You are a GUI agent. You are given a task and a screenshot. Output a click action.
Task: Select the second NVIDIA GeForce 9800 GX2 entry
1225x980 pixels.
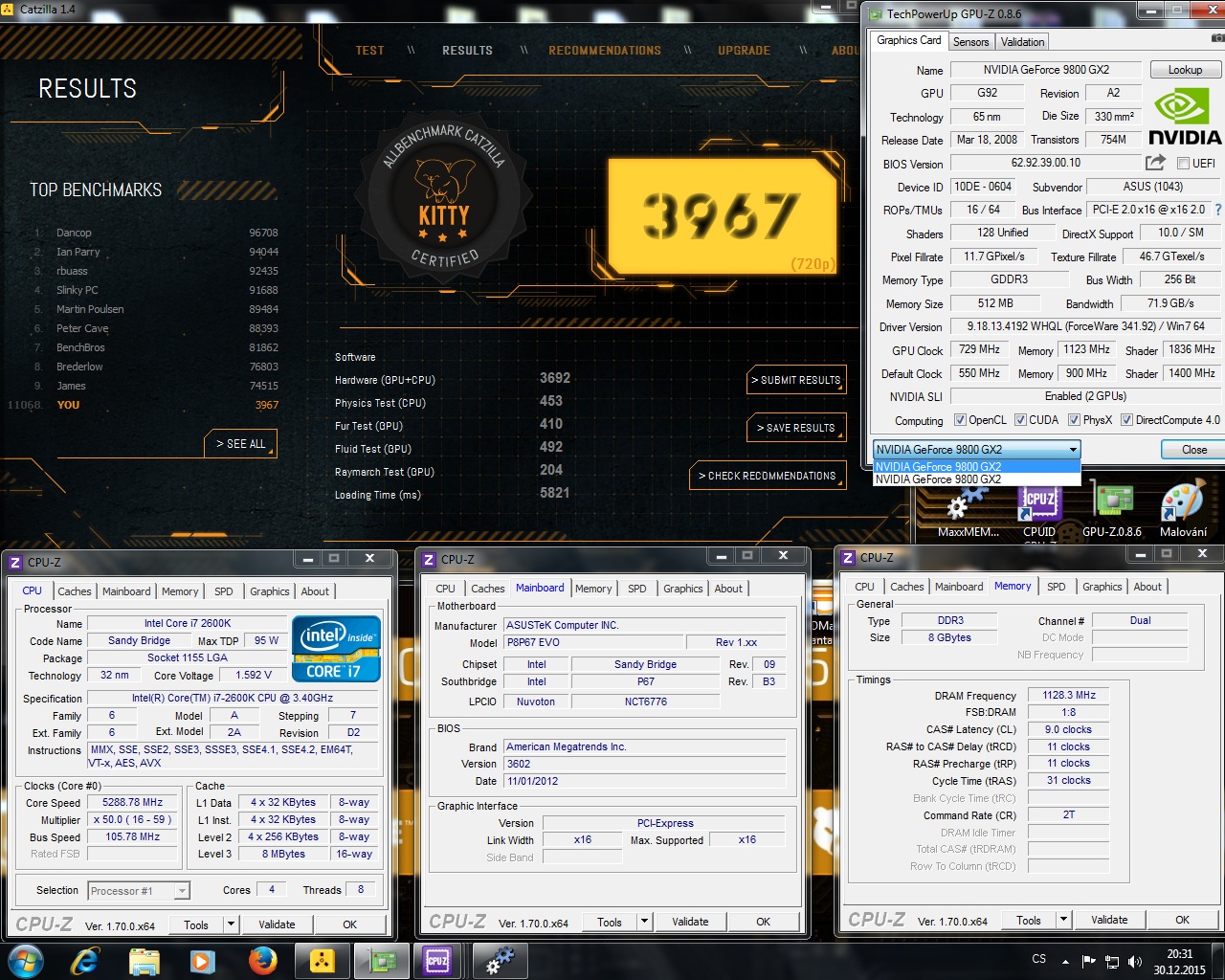click(976, 479)
